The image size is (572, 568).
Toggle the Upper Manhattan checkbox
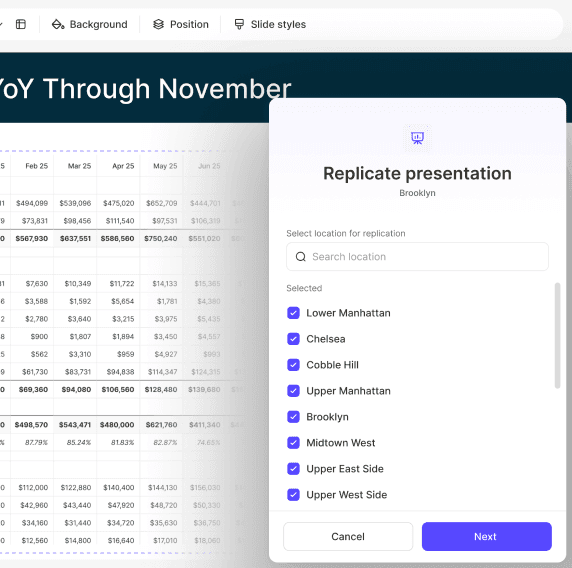click(x=293, y=391)
